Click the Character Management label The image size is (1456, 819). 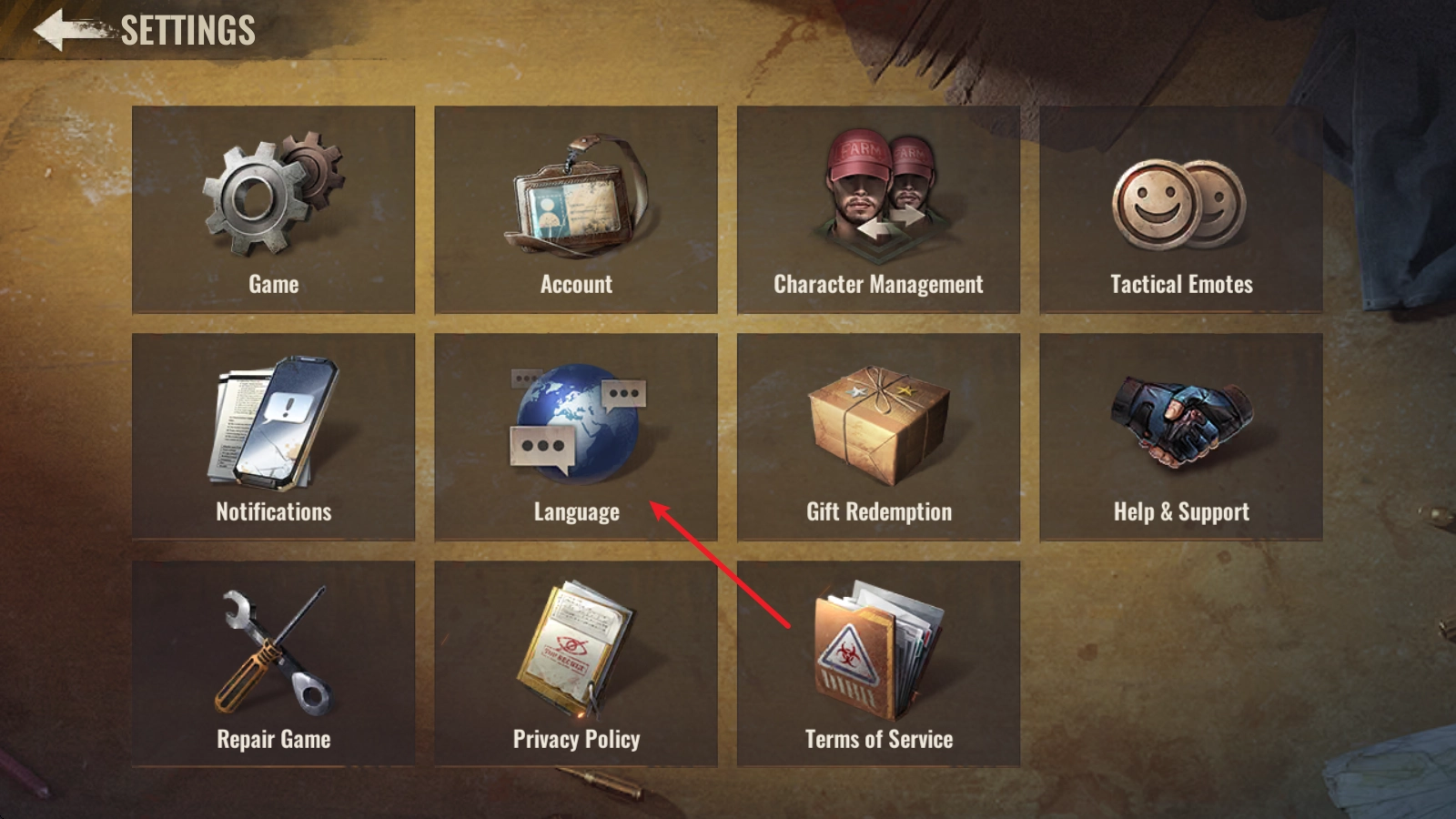pos(878,285)
